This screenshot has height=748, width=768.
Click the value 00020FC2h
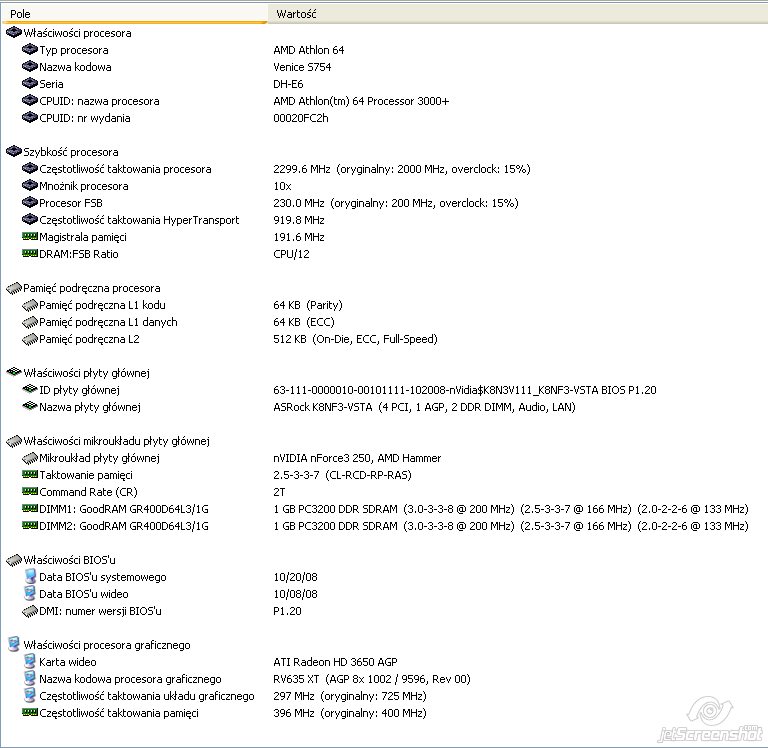coord(301,118)
